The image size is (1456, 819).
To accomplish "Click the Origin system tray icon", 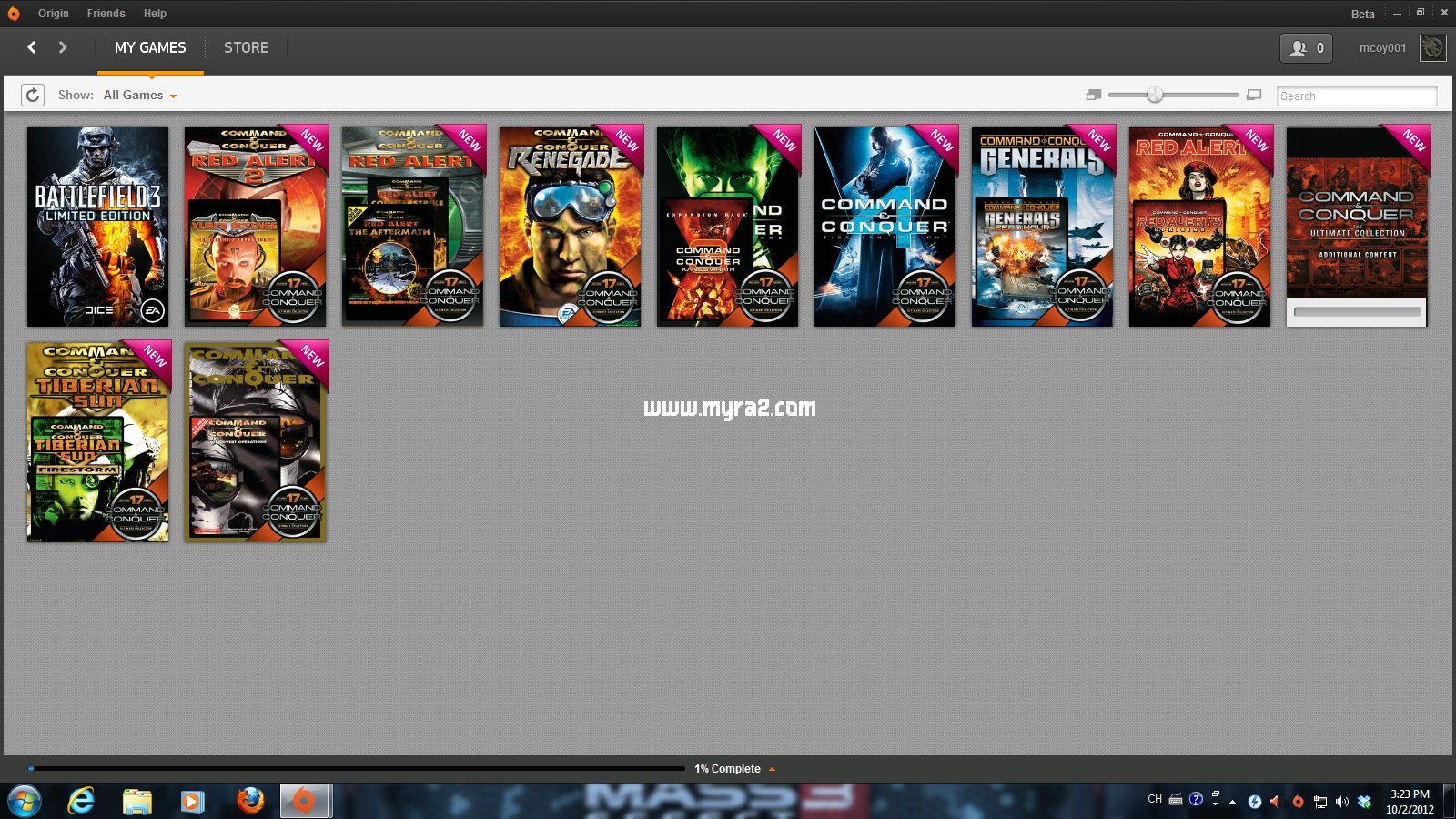I will (1298, 802).
